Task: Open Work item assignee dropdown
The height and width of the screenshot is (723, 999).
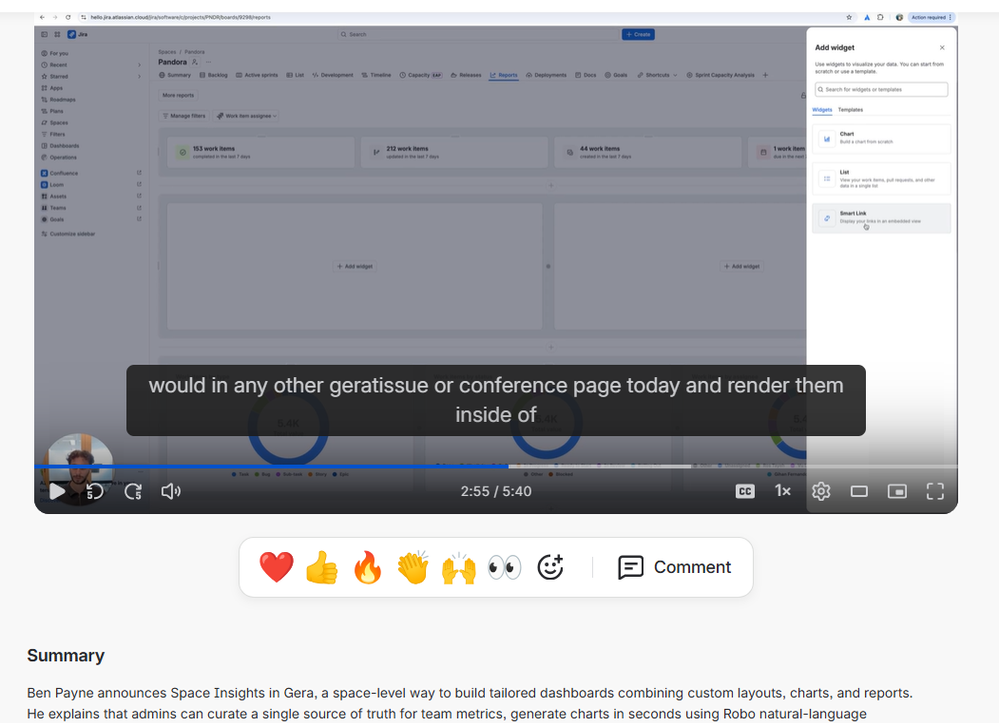Action: 247,116
